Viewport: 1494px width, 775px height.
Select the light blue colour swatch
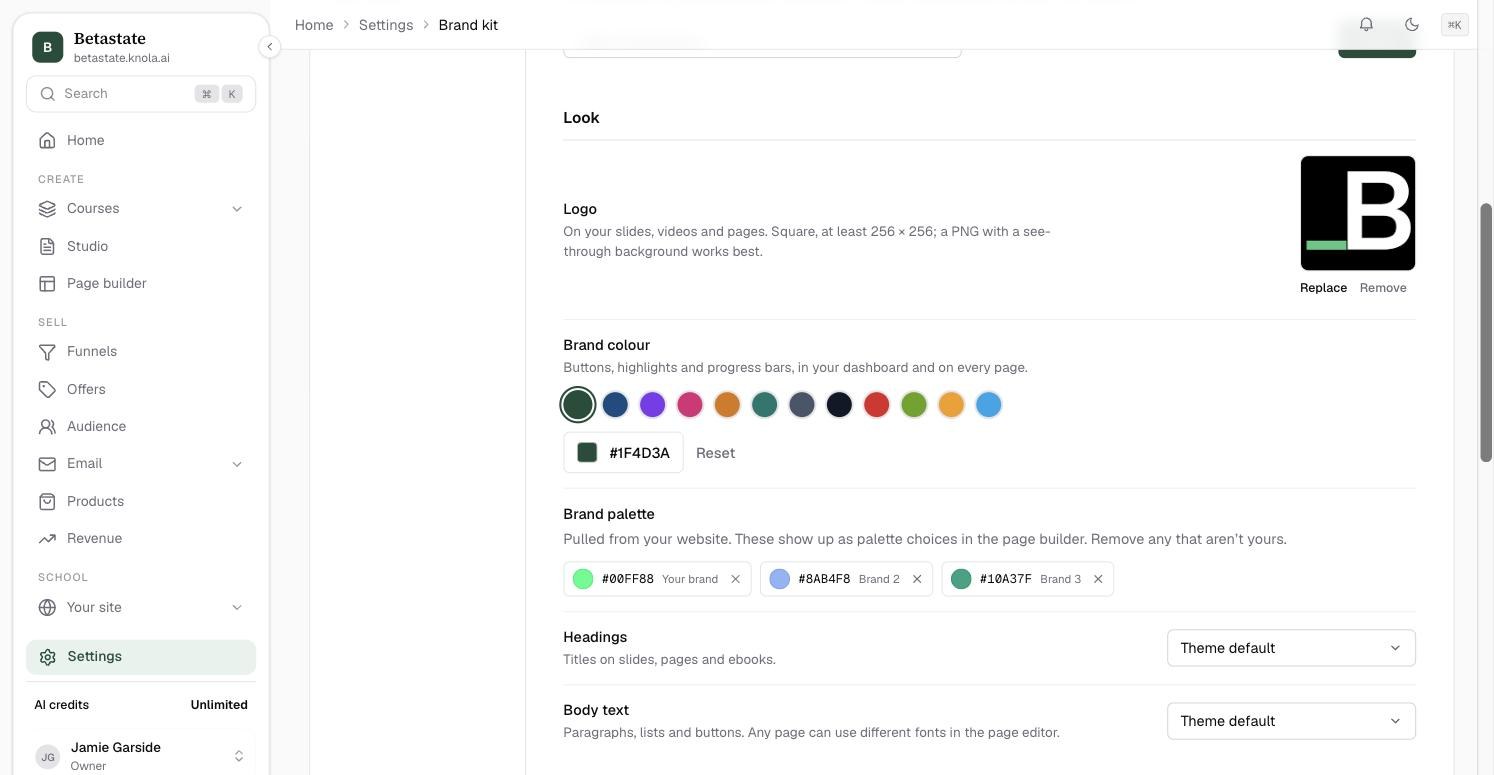(x=989, y=405)
